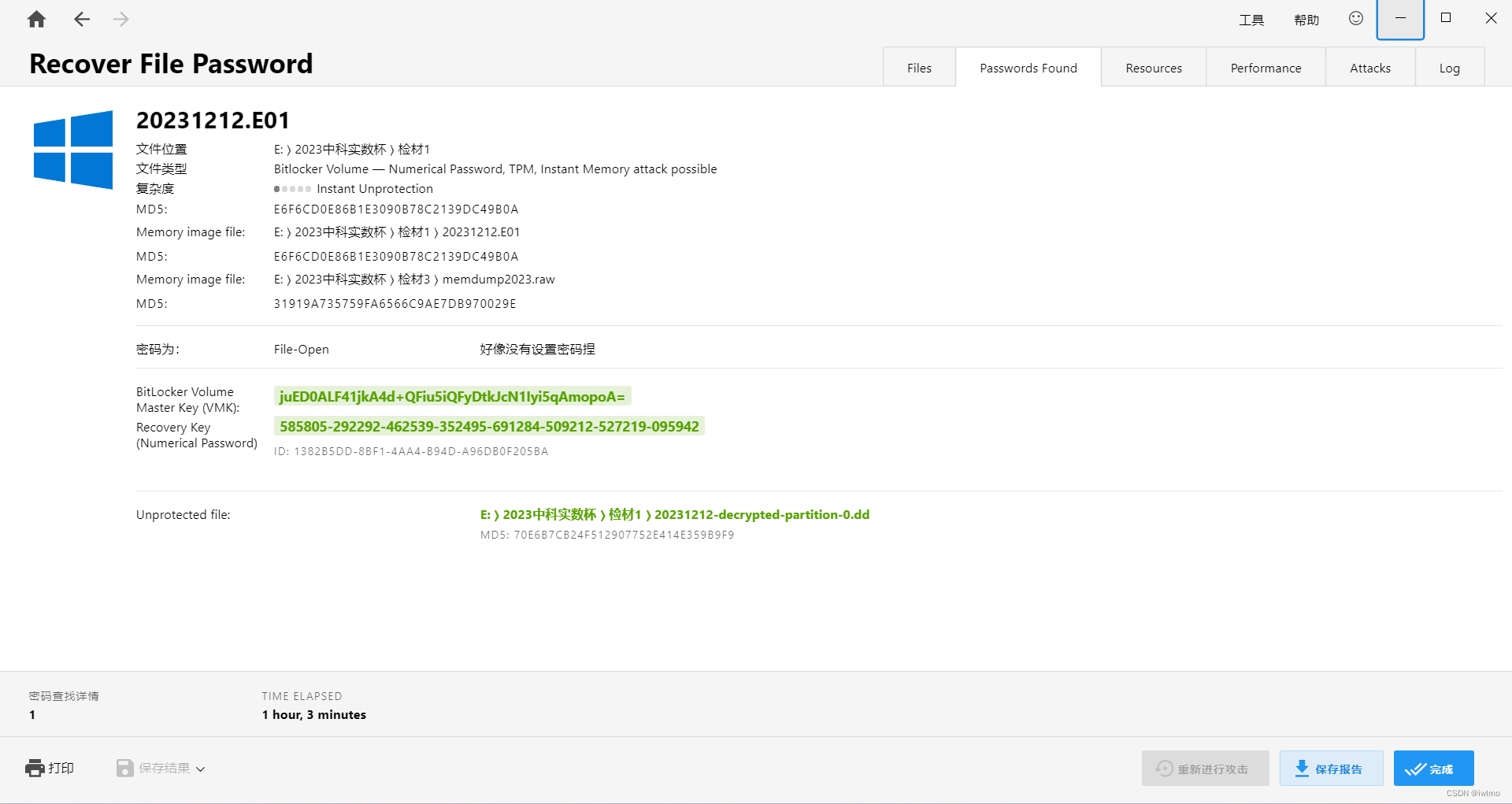The height and width of the screenshot is (804, 1512).
Task: Select the green recovery key numerical password
Action: pos(489,426)
